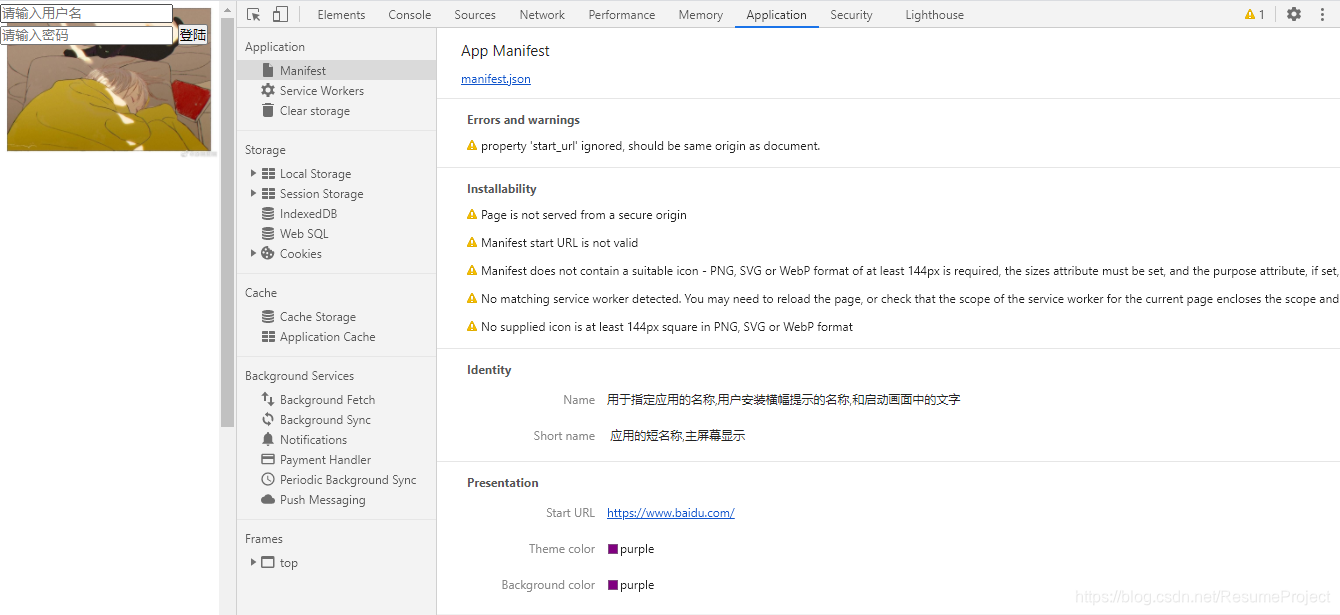Viewport: 1340px width, 615px height.
Task: Open the Memory tab
Action: coord(701,14)
